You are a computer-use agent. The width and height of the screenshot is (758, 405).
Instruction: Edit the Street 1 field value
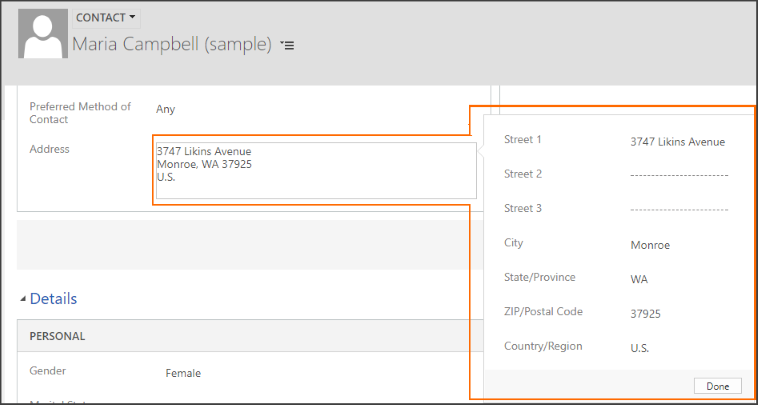click(x=677, y=142)
